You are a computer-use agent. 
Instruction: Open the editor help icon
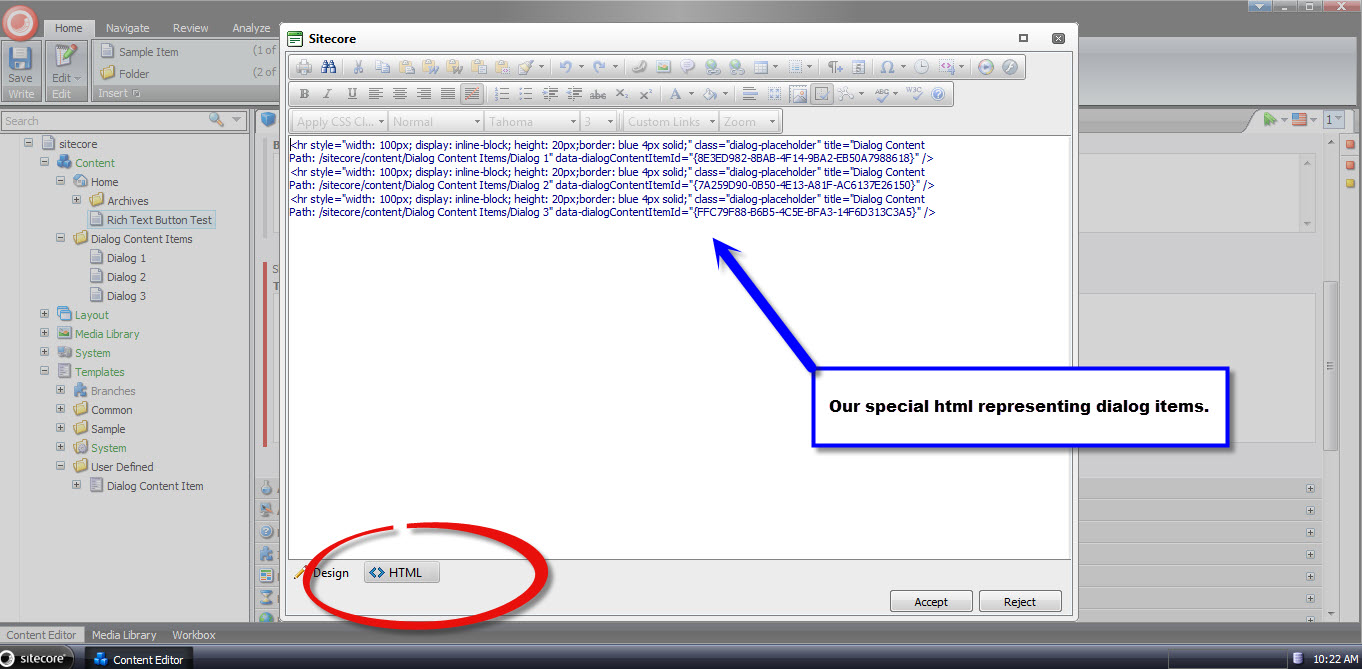pos(938,94)
